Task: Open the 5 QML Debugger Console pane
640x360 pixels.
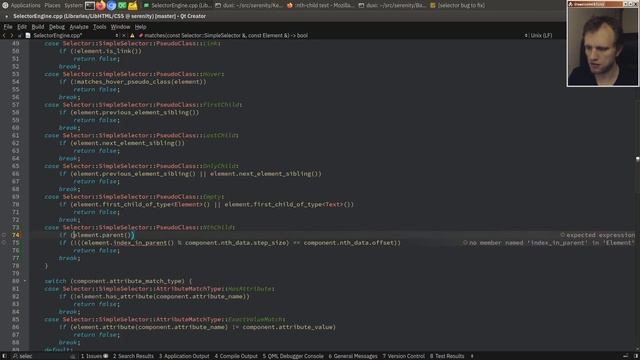Action: tap(293, 356)
